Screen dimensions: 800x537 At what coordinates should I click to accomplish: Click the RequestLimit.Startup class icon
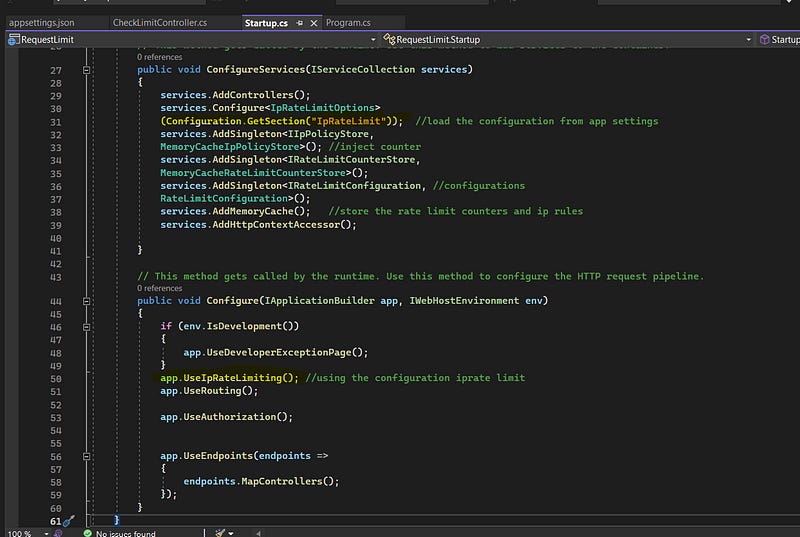point(388,39)
